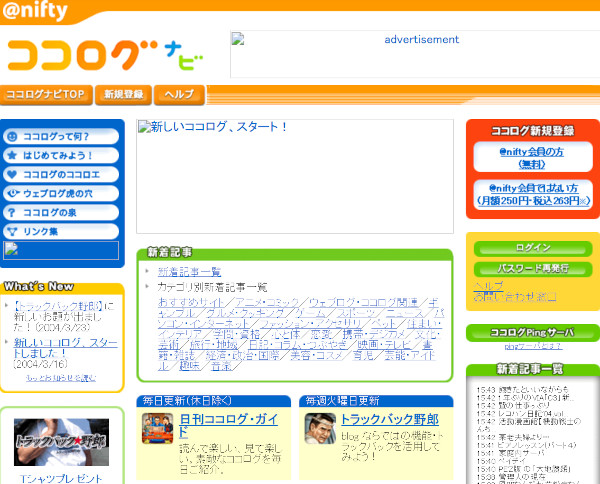Click the green ログイン button
600x484 pixels.
pyautogui.click(x=533, y=248)
